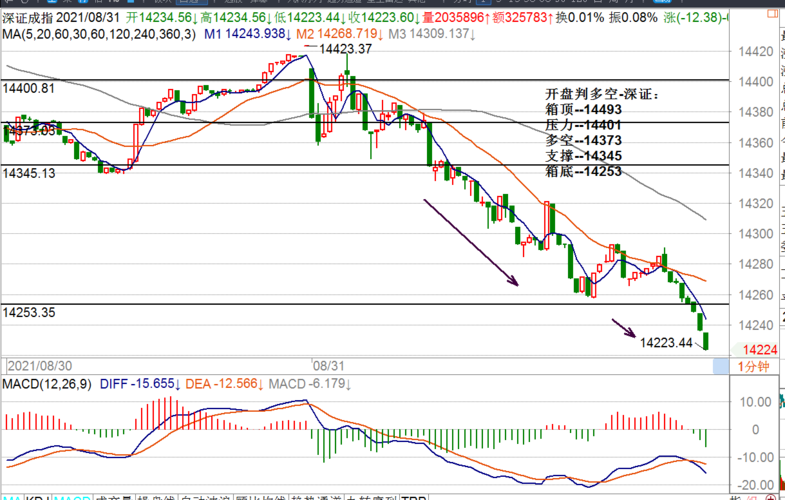Screen dimensions: 785x500
Task: Select the MACD indicator tab at bottom
Action: pos(71,497)
